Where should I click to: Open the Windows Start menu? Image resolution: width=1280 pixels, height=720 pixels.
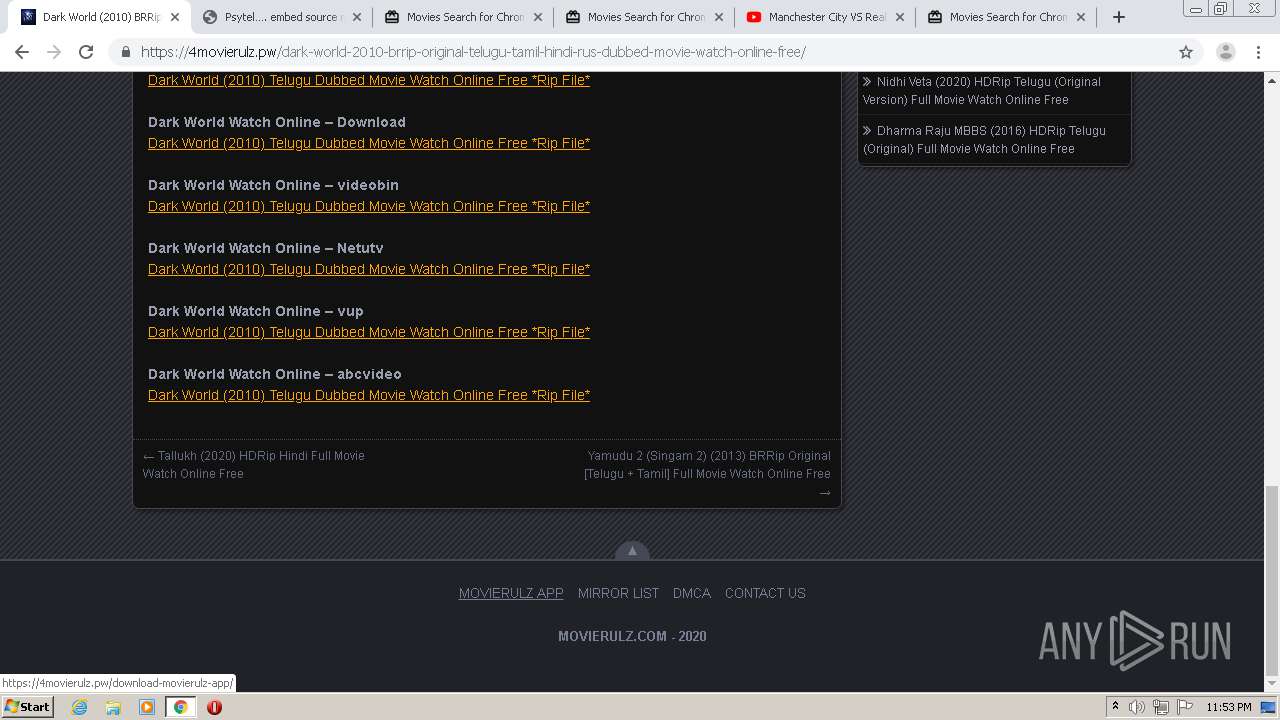[27, 707]
